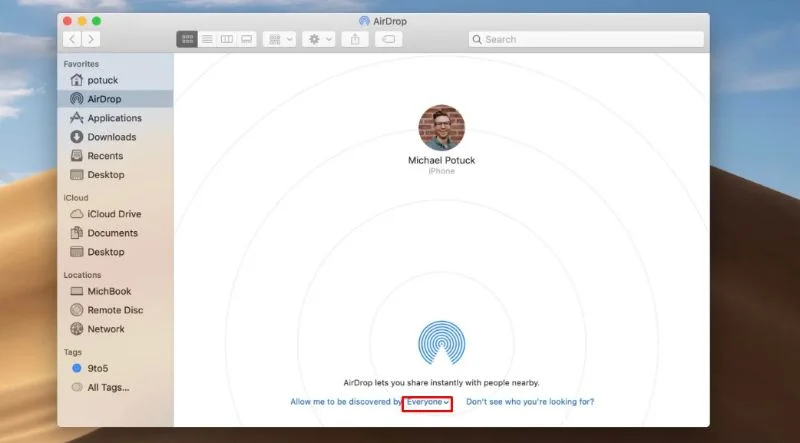The width and height of the screenshot is (800, 443).
Task: Select Network under Locations
Action: (x=115, y=329)
